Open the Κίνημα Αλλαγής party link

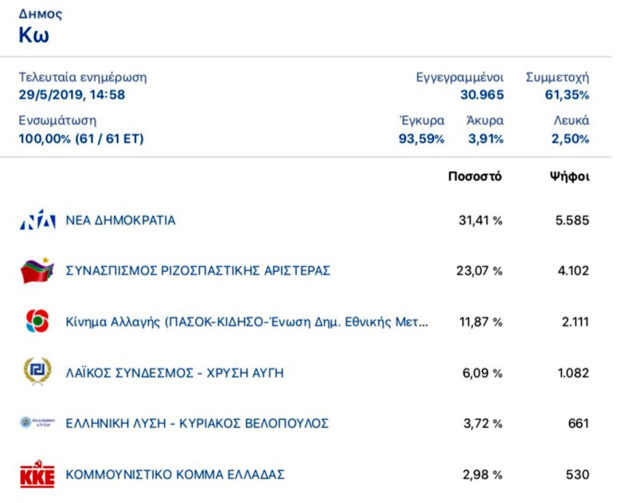[x=247, y=322]
